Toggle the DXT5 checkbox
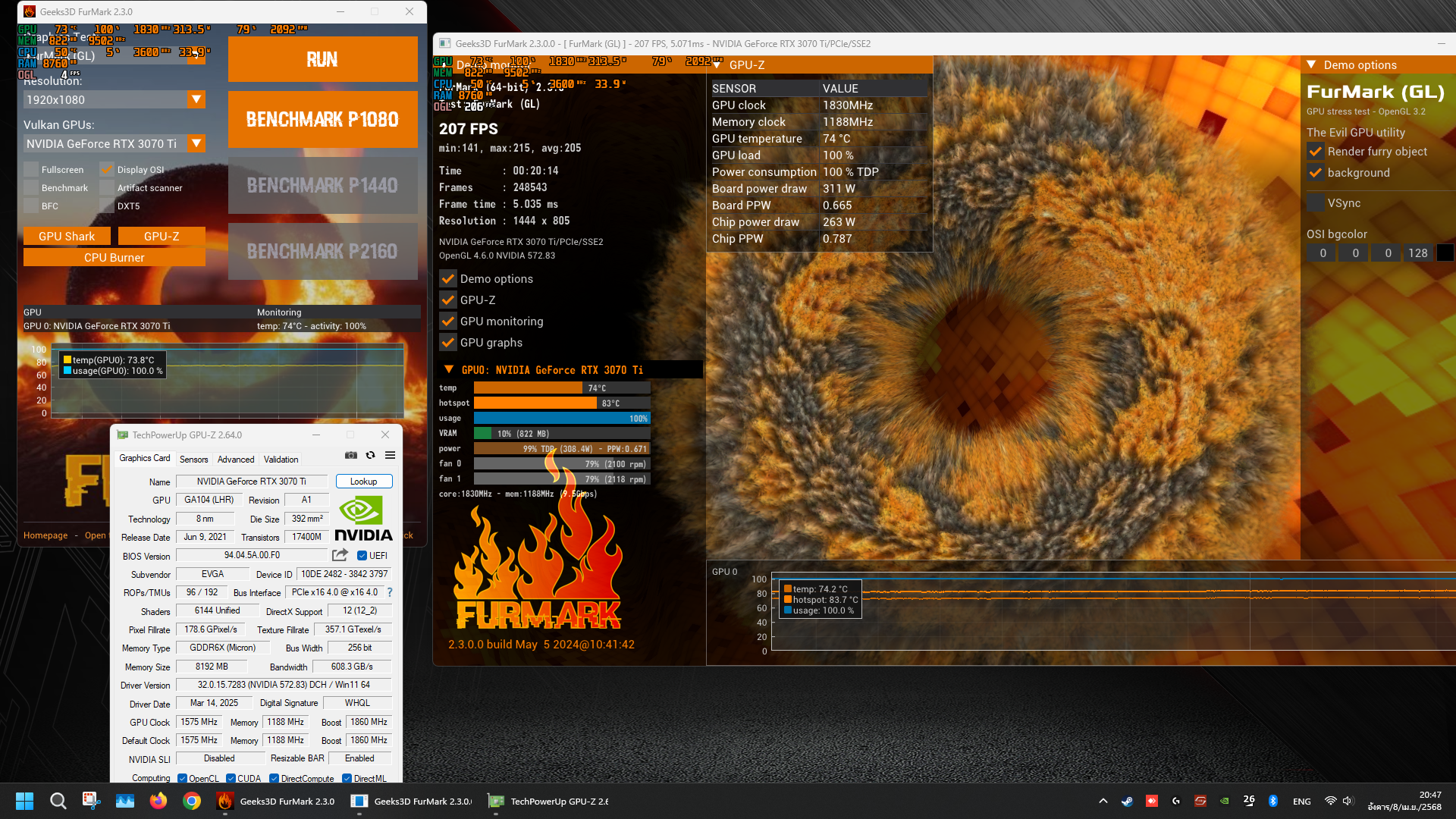 pyautogui.click(x=107, y=206)
